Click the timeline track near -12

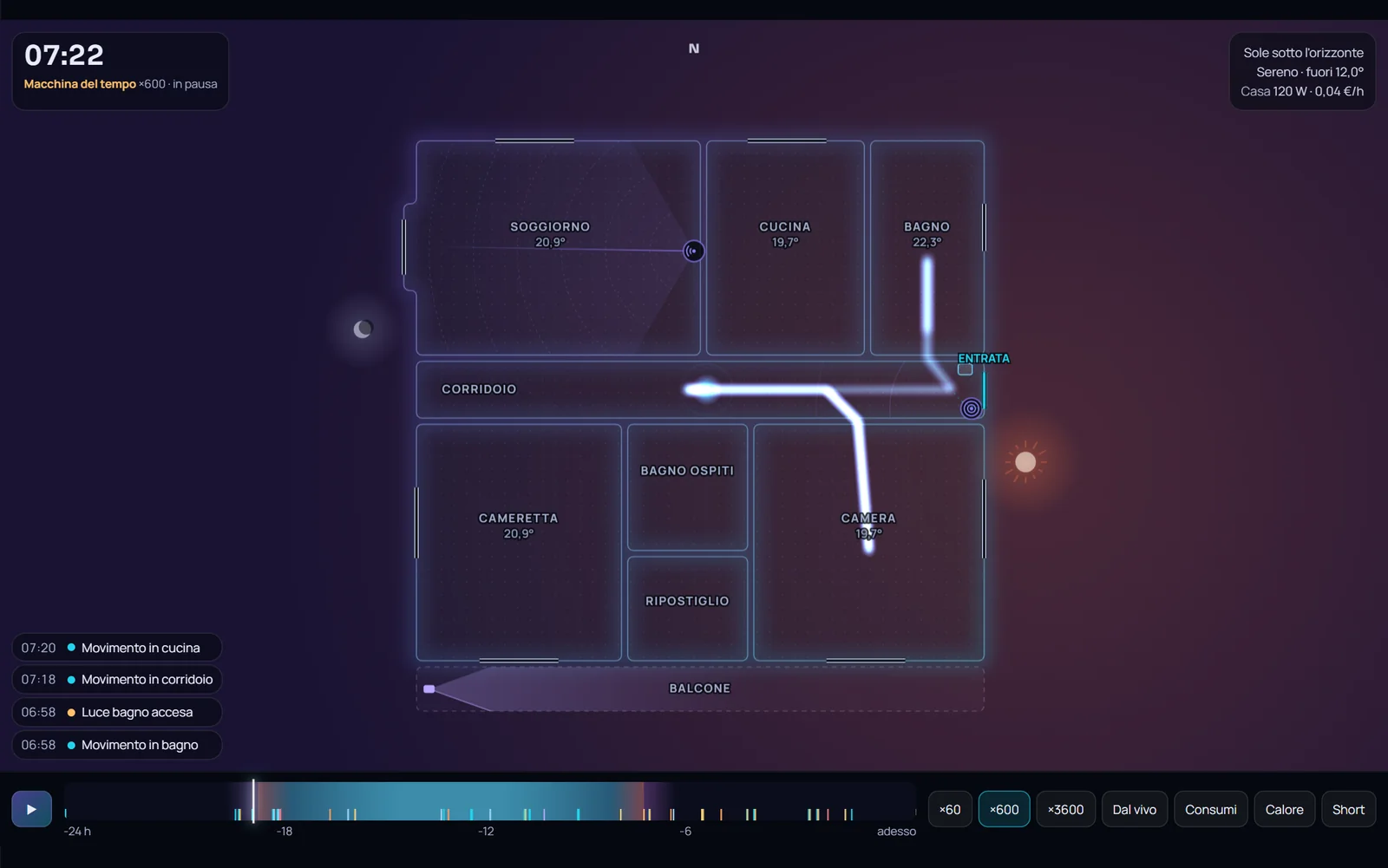(486, 801)
